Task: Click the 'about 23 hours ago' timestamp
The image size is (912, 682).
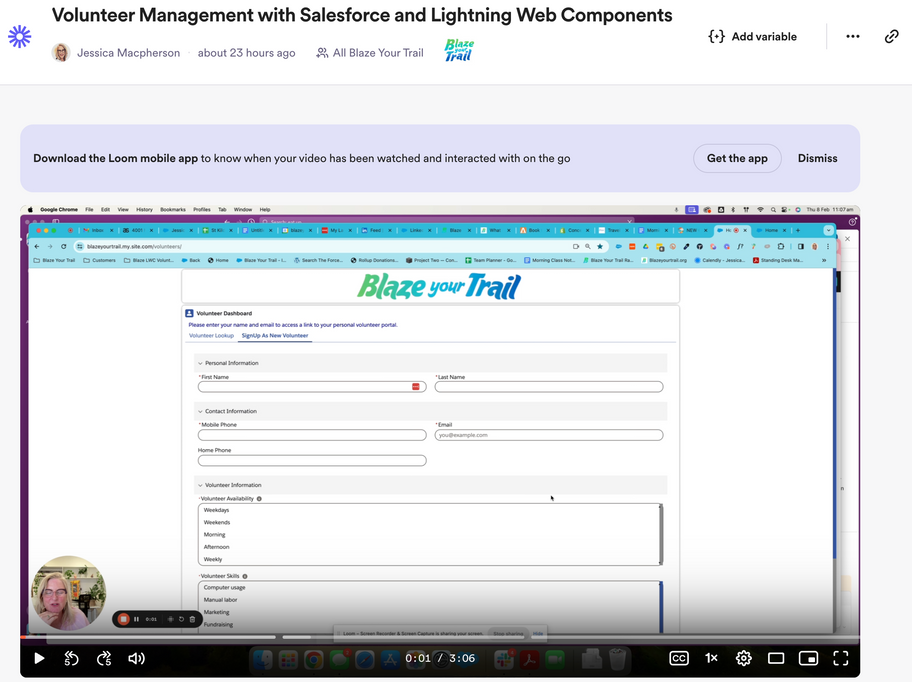Action: (x=247, y=53)
